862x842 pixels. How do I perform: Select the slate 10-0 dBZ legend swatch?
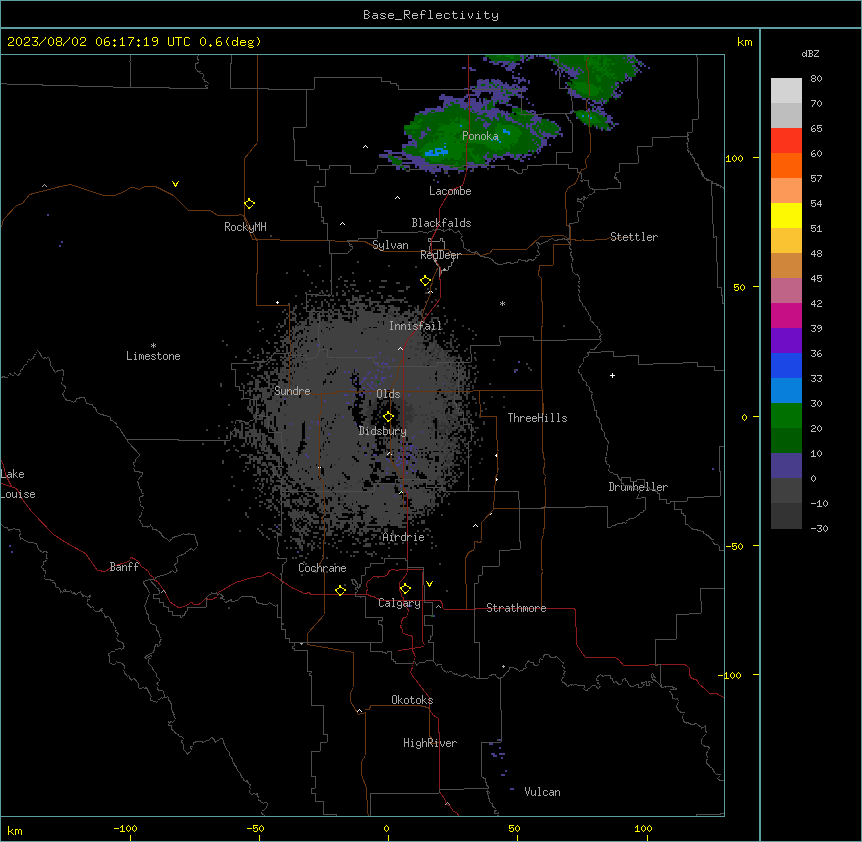click(786, 466)
